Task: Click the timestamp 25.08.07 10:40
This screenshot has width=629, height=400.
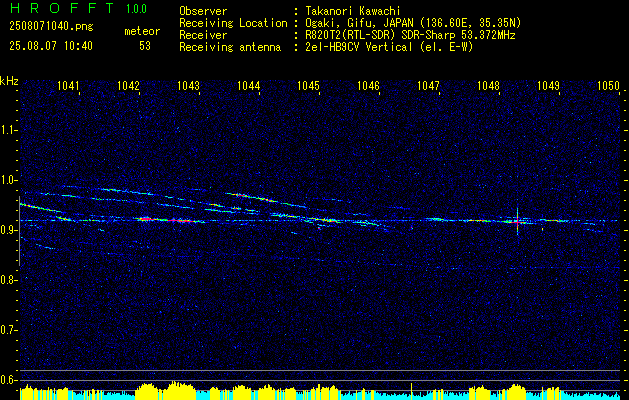Action: [51, 46]
